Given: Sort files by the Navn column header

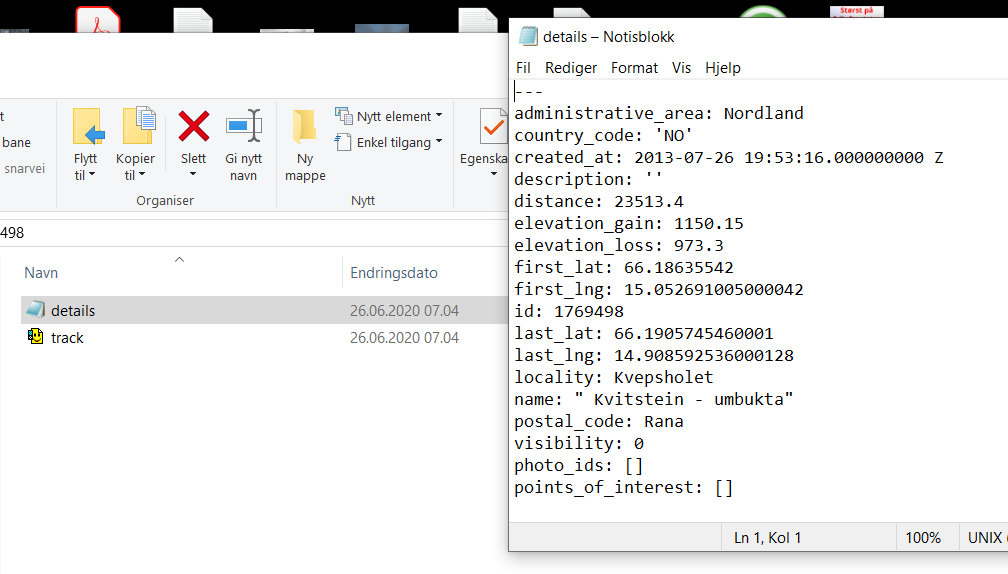Looking at the screenshot, I should click(x=41, y=273).
